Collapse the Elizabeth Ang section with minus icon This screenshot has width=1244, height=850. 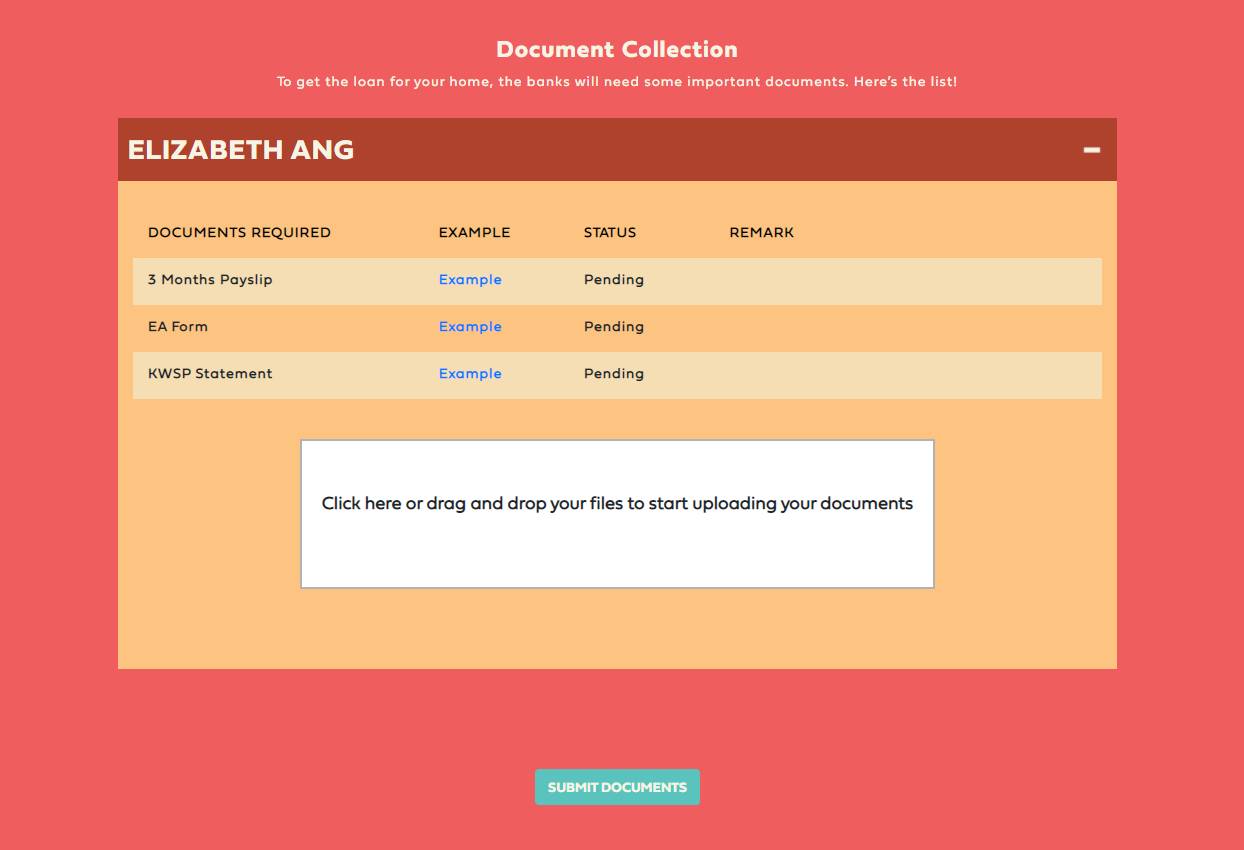click(x=1091, y=150)
